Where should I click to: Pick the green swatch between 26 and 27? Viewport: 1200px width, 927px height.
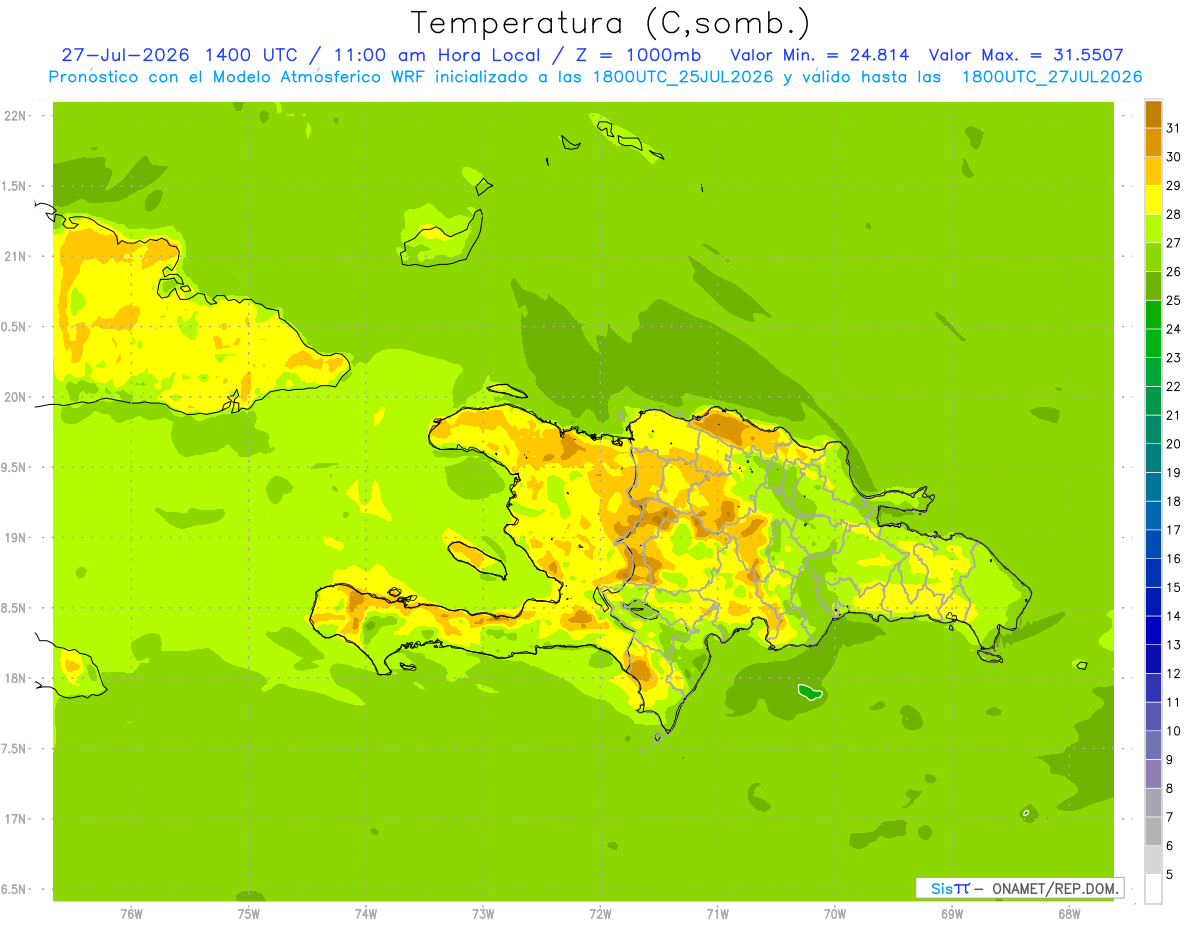[1153, 257]
